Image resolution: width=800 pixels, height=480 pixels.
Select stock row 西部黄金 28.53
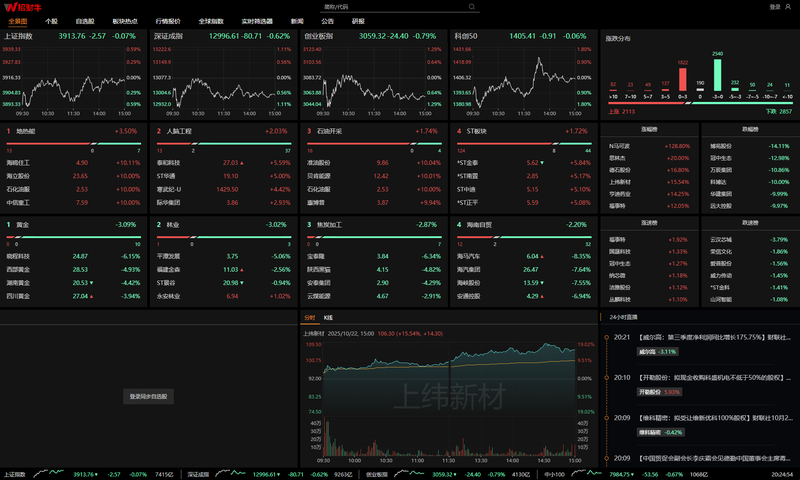73,269
